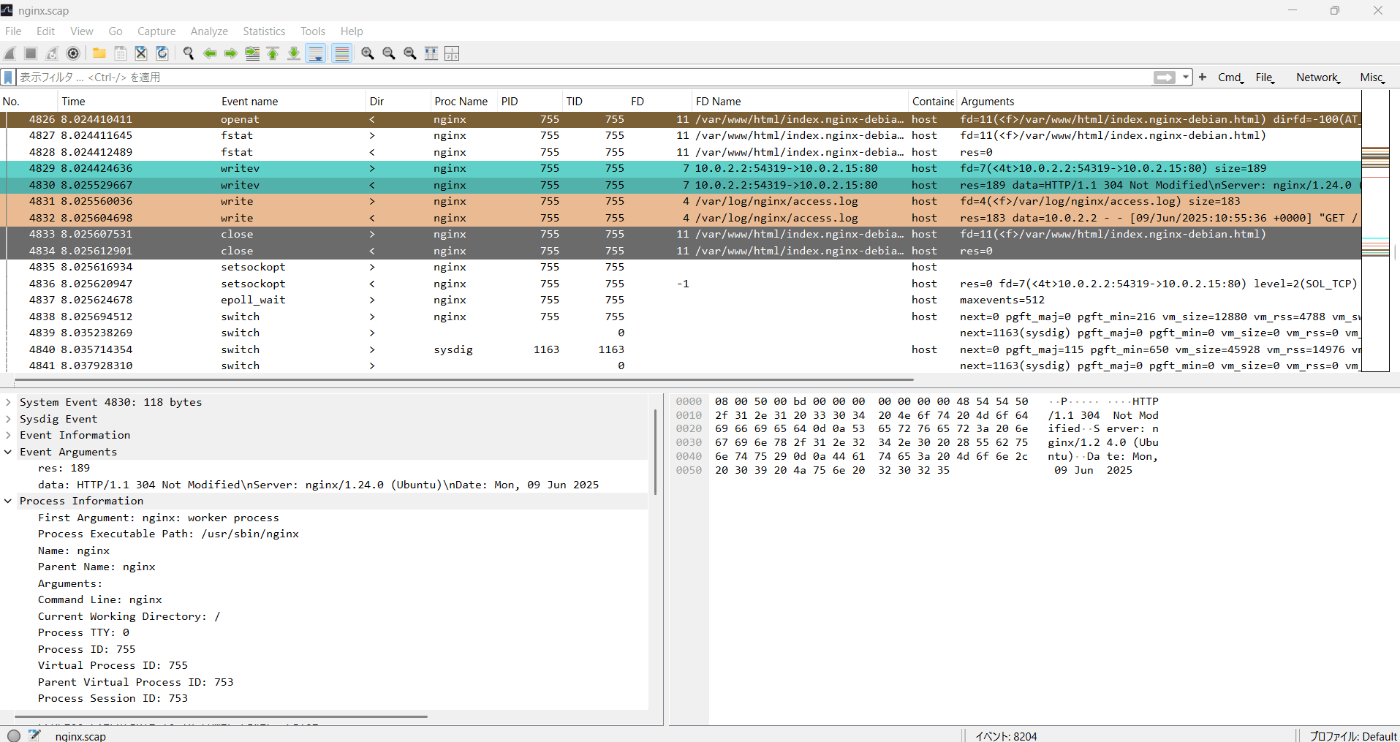Restart the current capture
The image size is (1400, 742).
[53, 53]
